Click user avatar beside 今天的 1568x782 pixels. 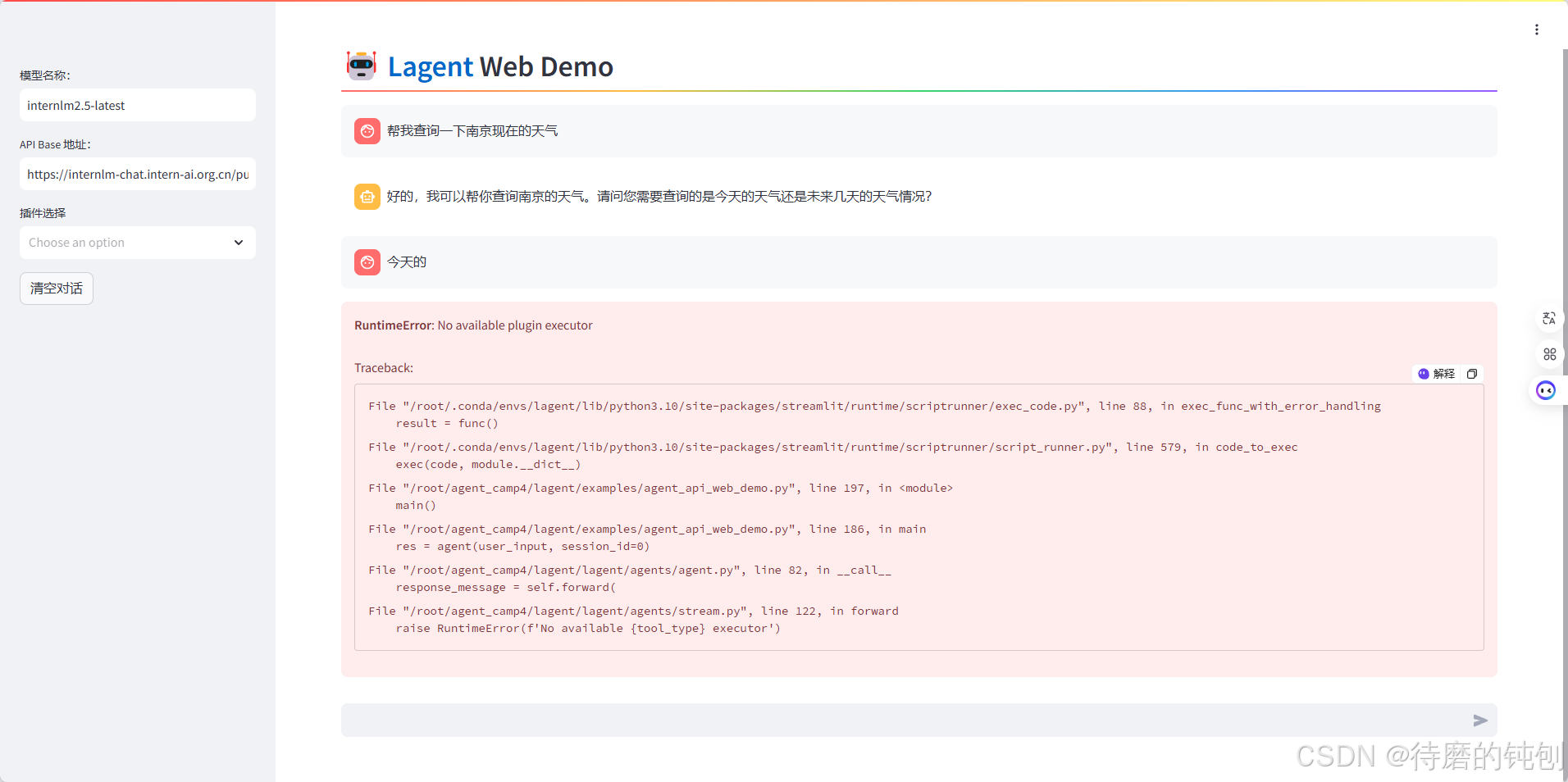click(x=367, y=262)
